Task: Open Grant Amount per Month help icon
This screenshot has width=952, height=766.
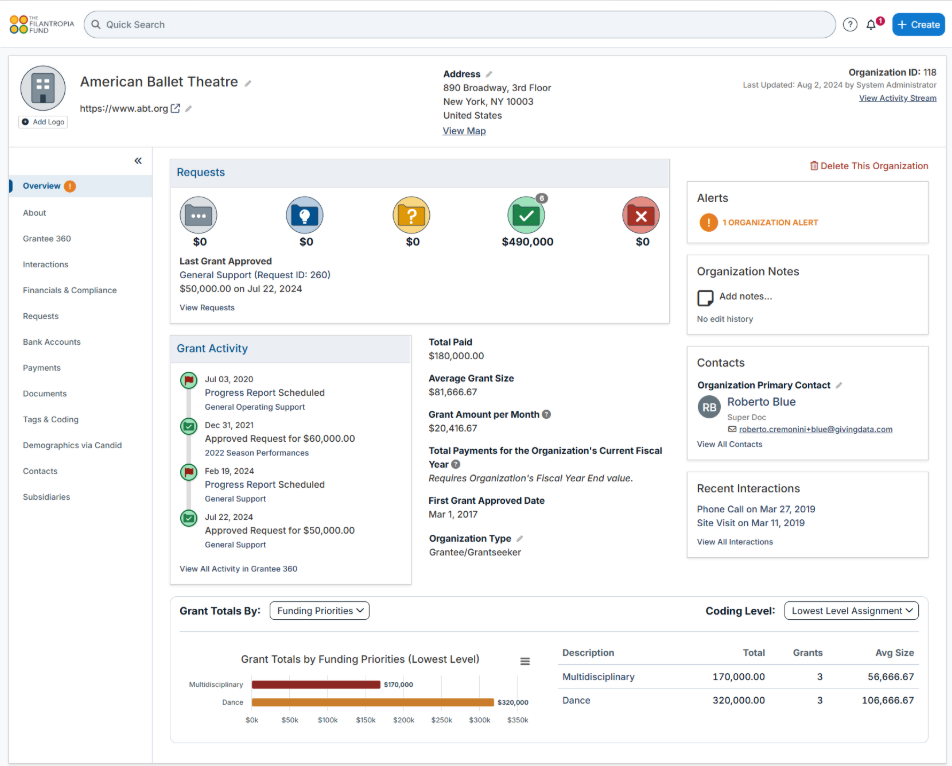Action: coord(546,415)
